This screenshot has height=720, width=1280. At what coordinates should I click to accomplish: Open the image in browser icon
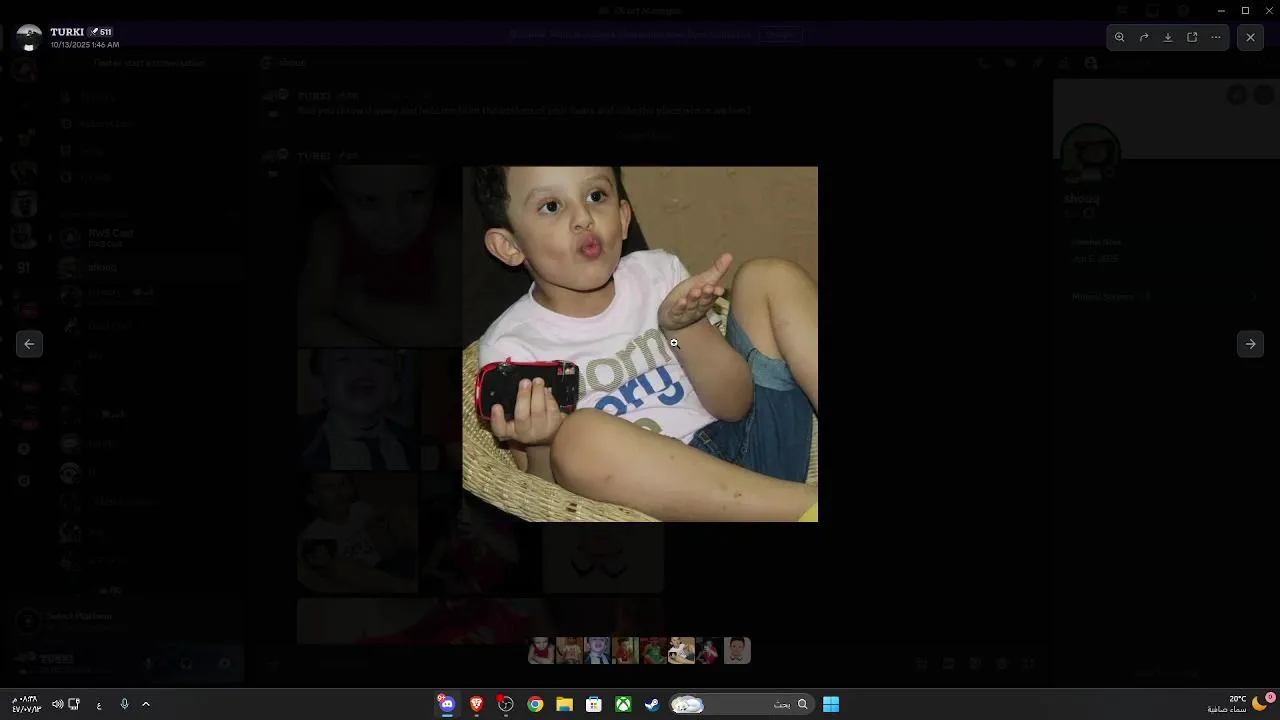point(1192,37)
